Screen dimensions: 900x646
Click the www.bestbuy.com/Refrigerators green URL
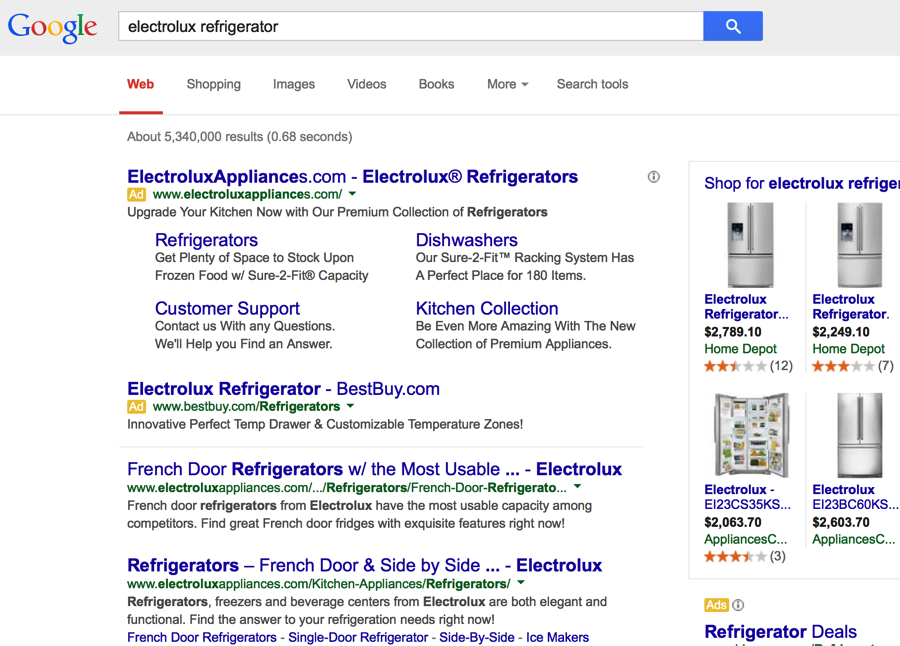[x=246, y=407]
